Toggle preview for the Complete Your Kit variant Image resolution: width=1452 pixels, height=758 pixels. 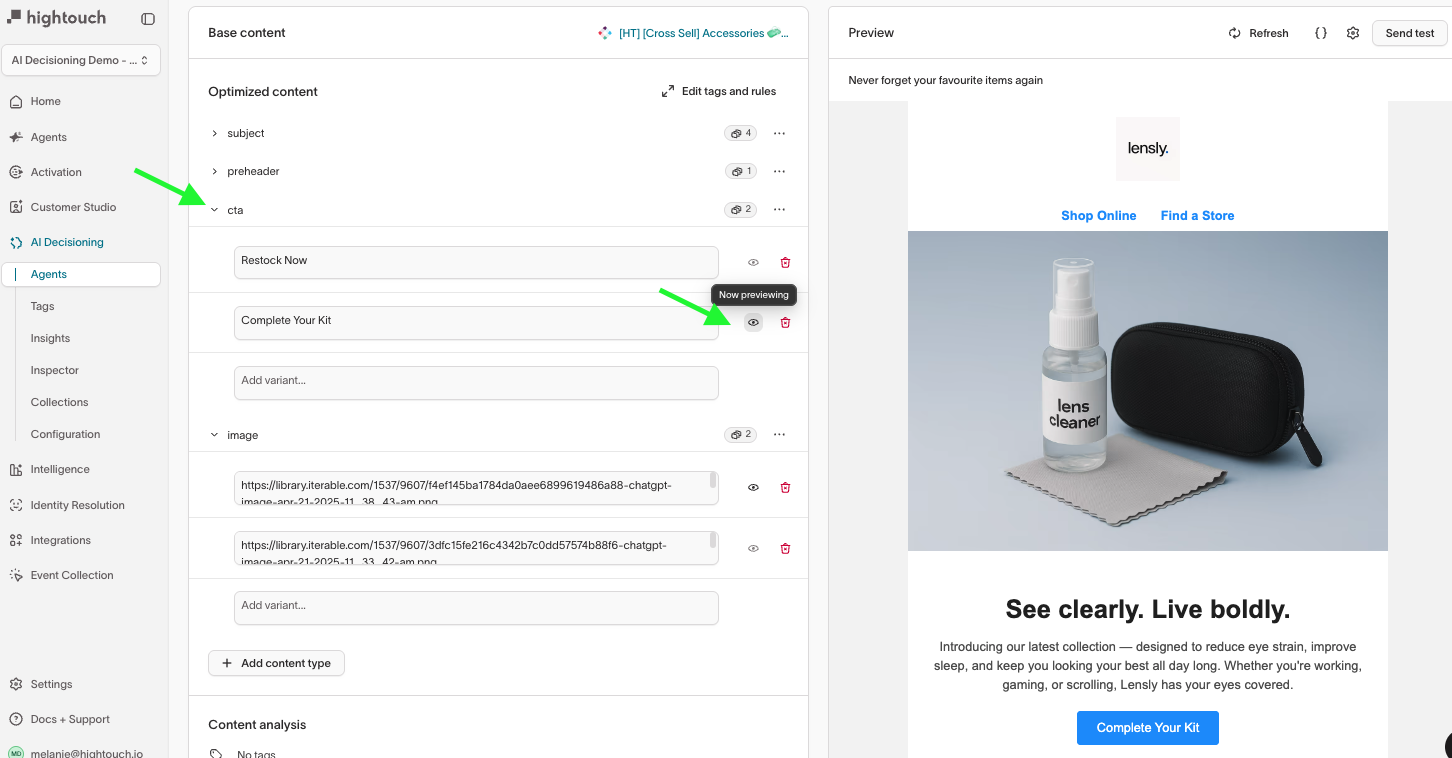(x=753, y=322)
